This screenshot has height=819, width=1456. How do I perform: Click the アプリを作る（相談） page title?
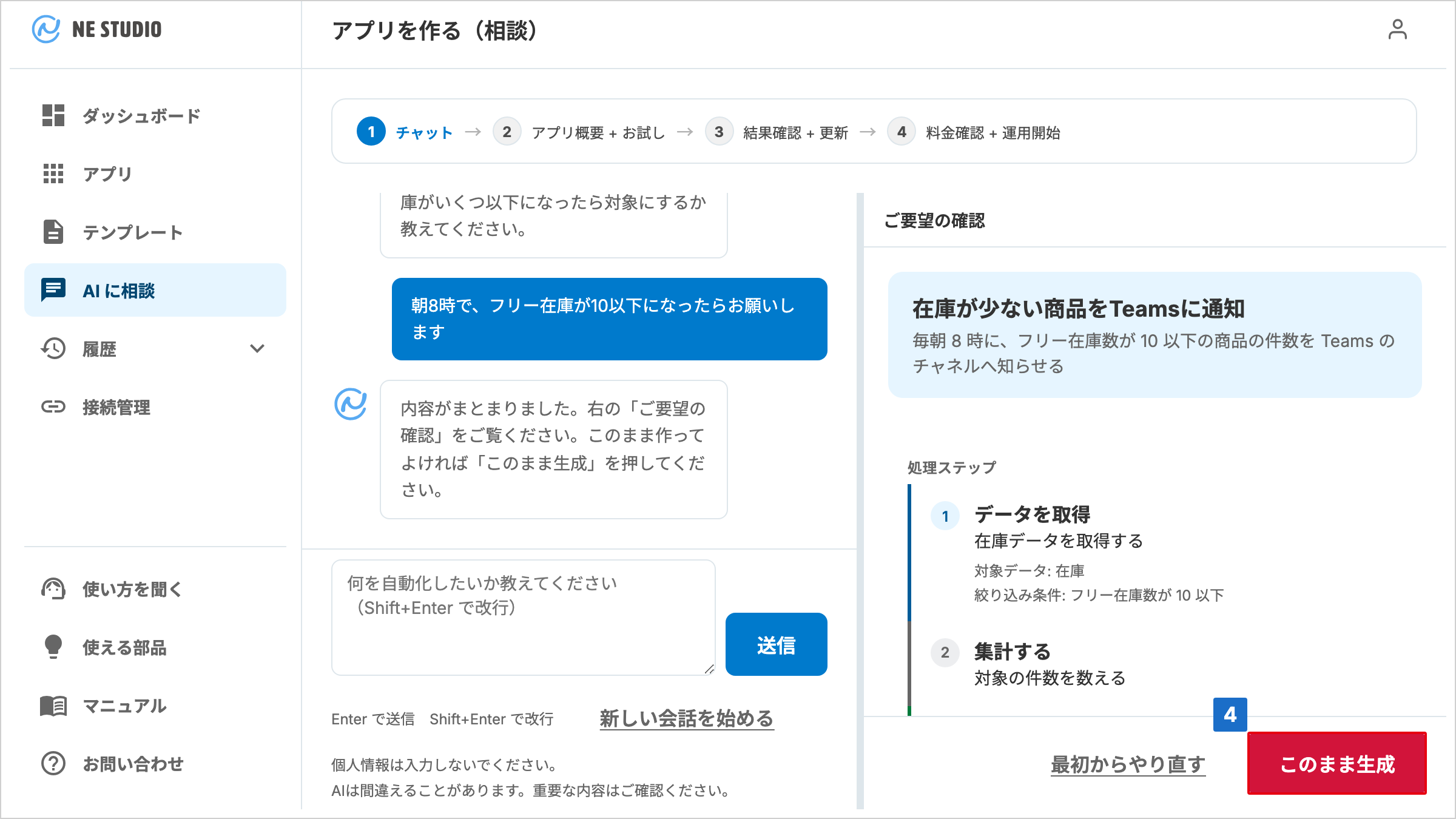pyautogui.click(x=434, y=30)
